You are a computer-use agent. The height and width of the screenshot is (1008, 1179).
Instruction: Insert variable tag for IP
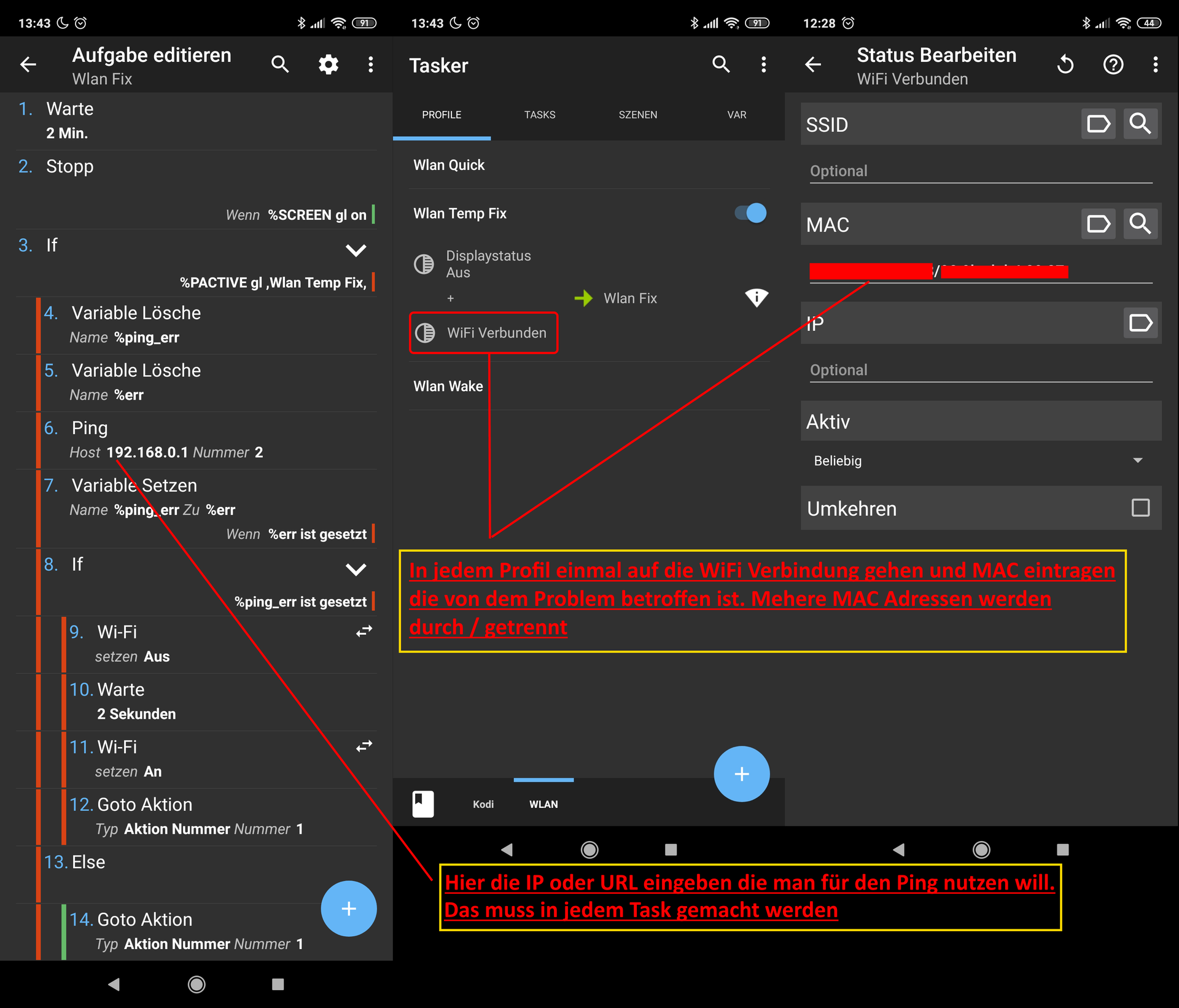click(x=1140, y=323)
